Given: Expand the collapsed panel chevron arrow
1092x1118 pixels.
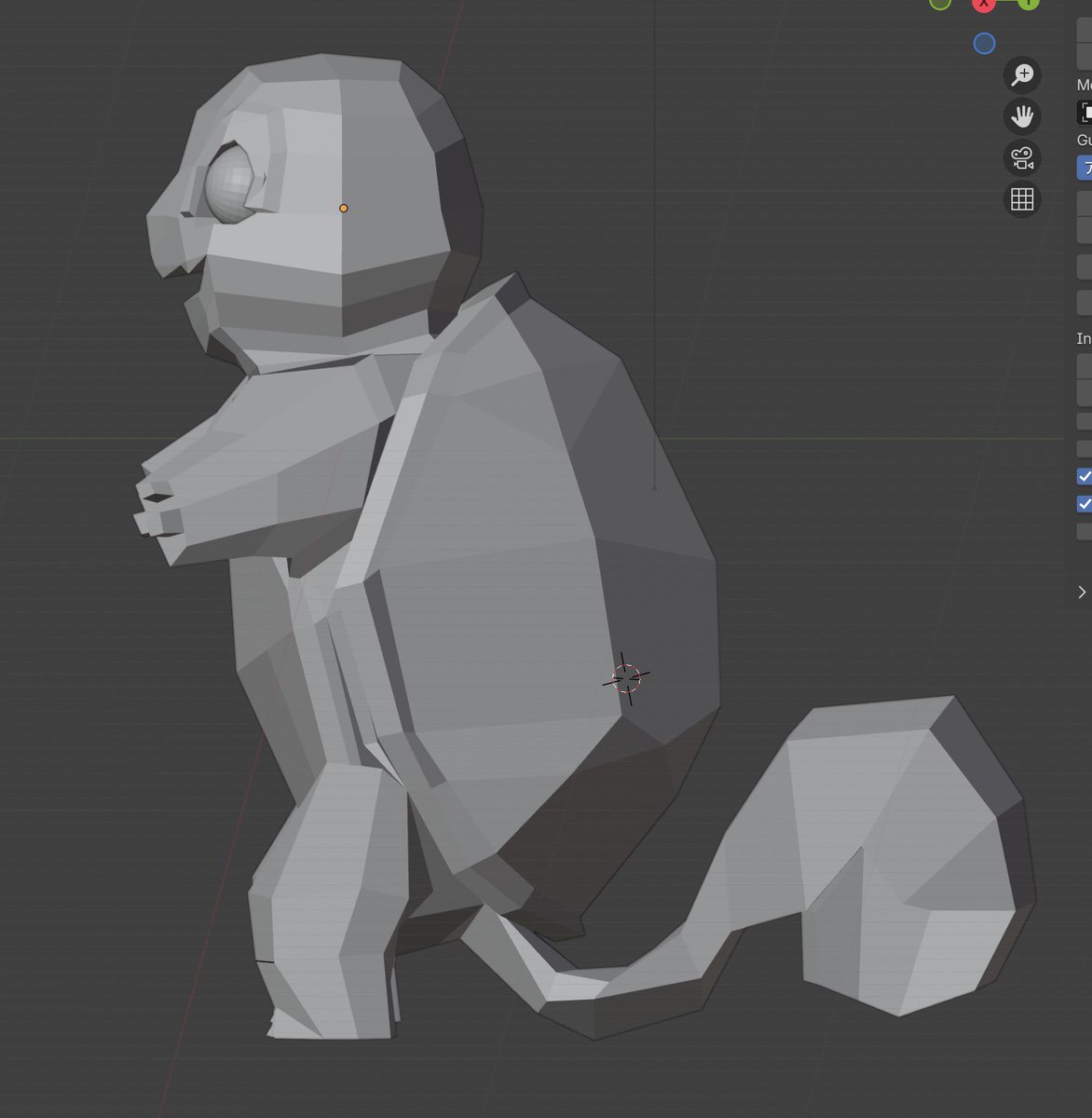Looking at the screenshot, I should tap(1082, 593).
